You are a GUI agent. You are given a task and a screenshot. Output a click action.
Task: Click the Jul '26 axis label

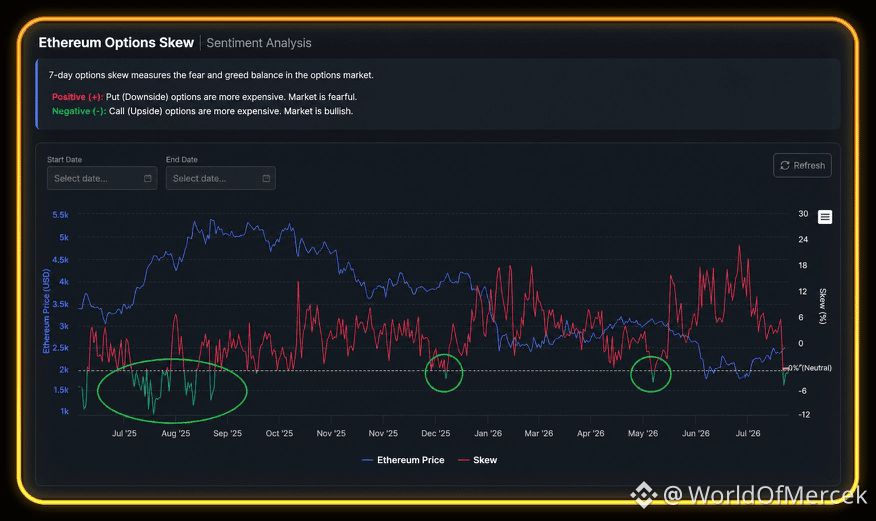(x=748, y=433)
